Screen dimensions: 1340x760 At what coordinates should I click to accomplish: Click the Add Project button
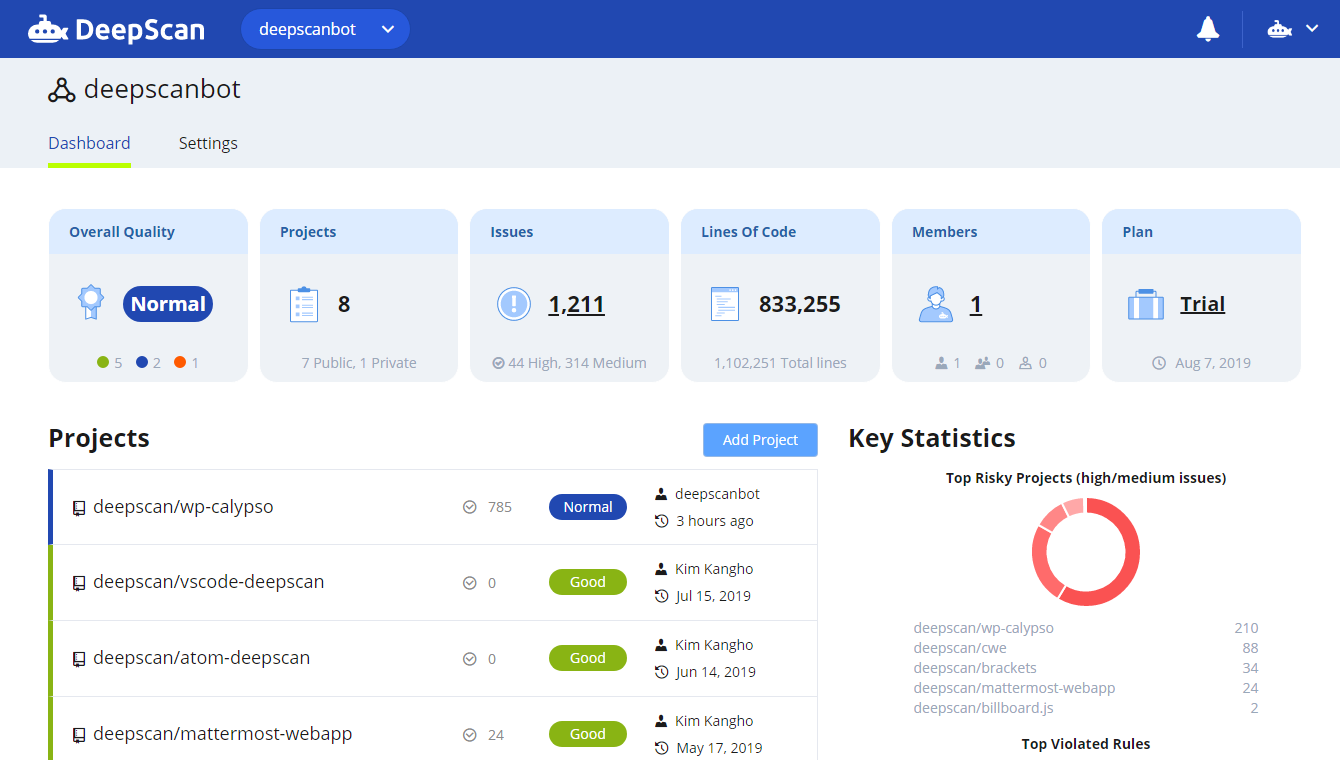[x=760, y=440]
